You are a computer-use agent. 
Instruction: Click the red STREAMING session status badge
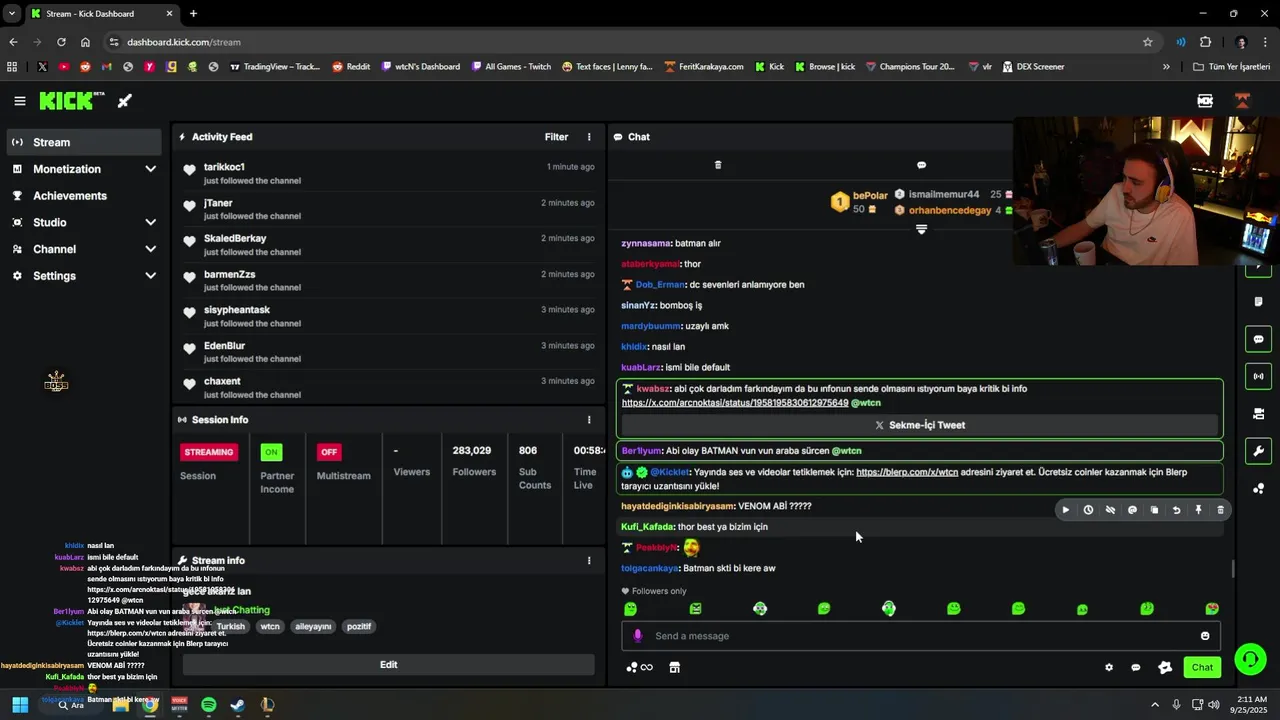pos(209,452)
